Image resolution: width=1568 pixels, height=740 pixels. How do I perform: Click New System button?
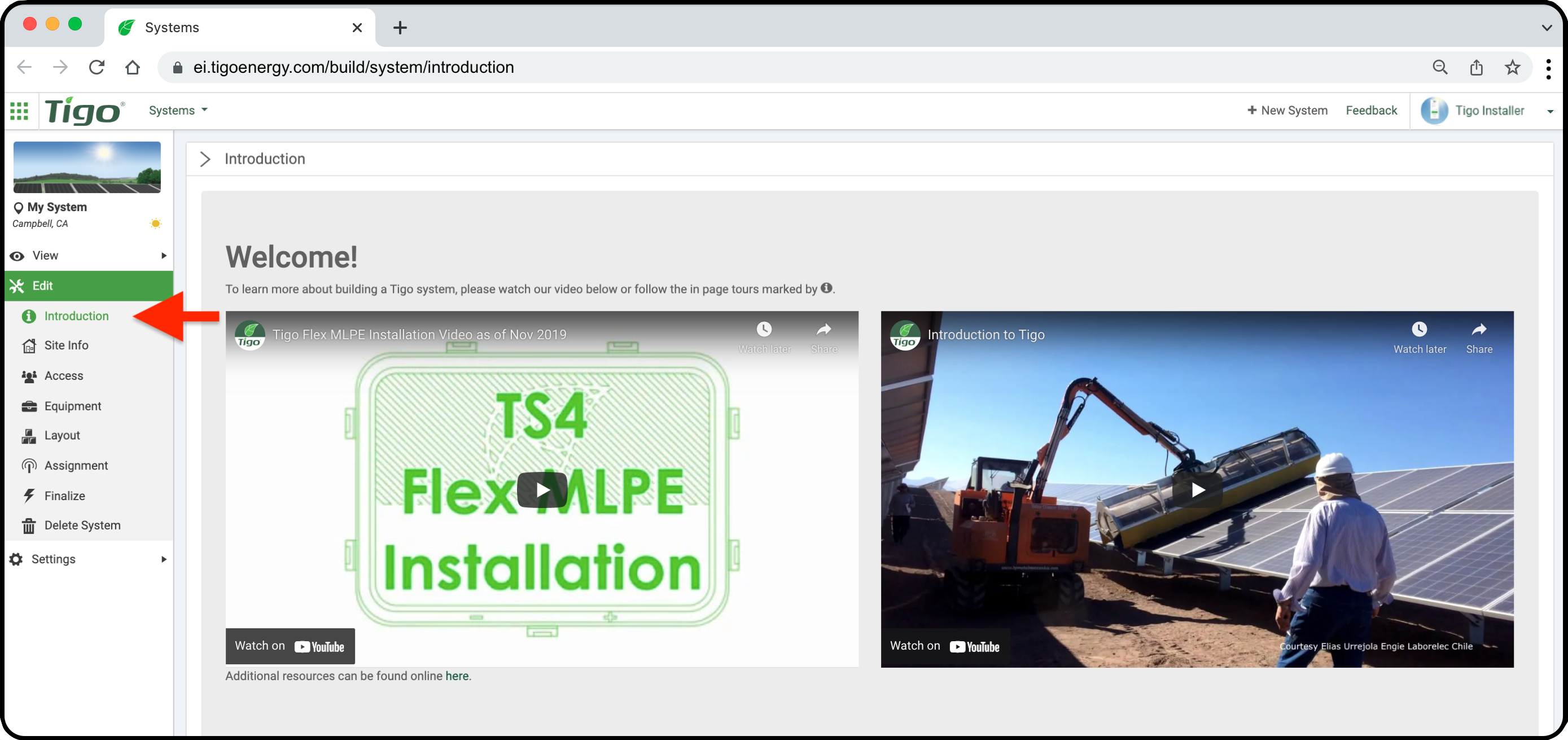[1287, 110]
